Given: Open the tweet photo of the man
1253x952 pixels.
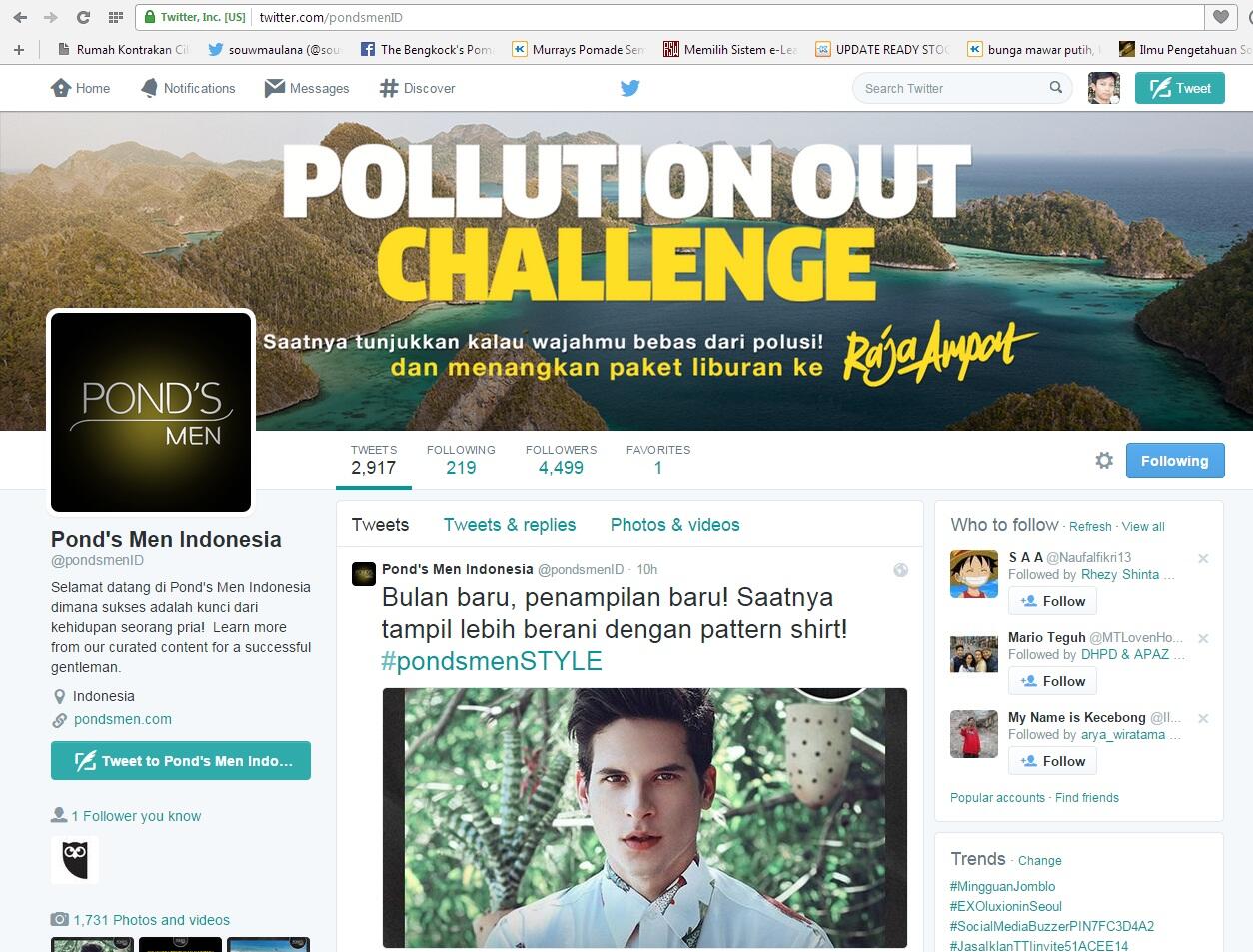Looking at the screenshot, I should coord(644,817).
